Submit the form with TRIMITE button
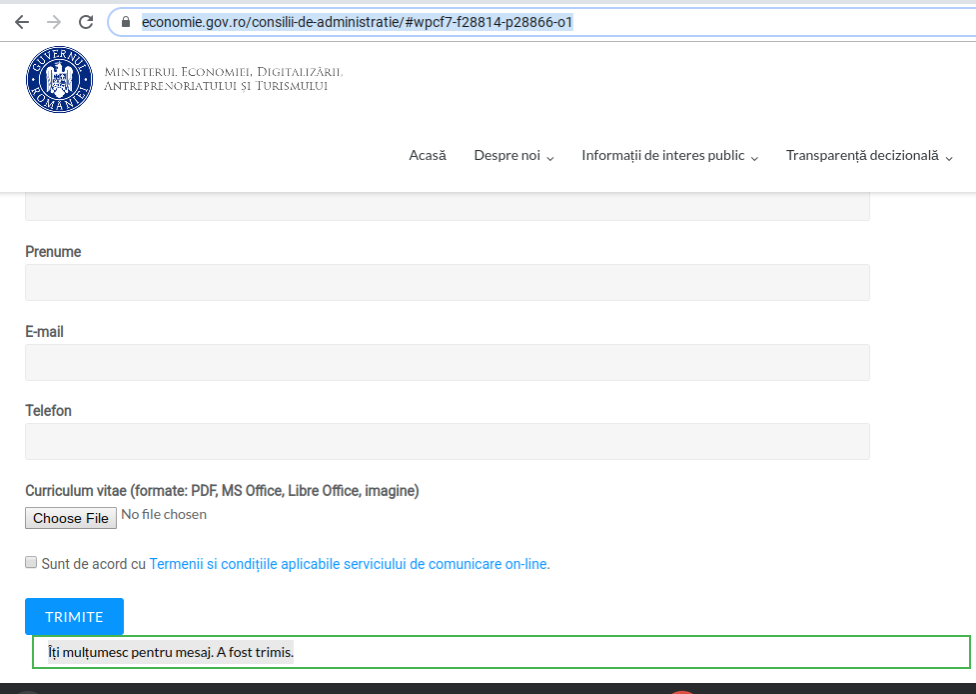The width and height of the screenshot is (976, 694). point(74,616)
